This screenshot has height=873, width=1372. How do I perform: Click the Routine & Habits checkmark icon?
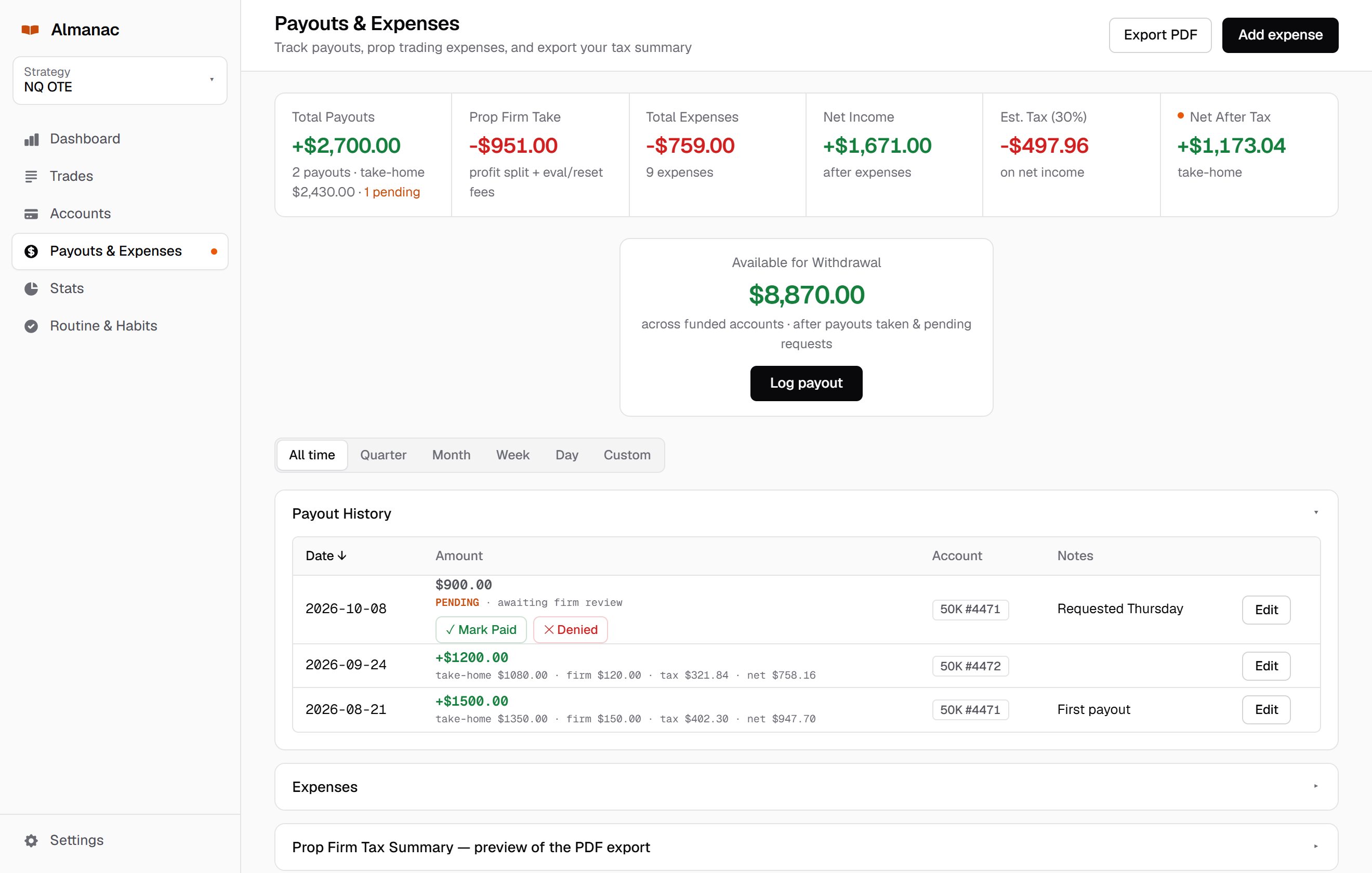[31, 326]
